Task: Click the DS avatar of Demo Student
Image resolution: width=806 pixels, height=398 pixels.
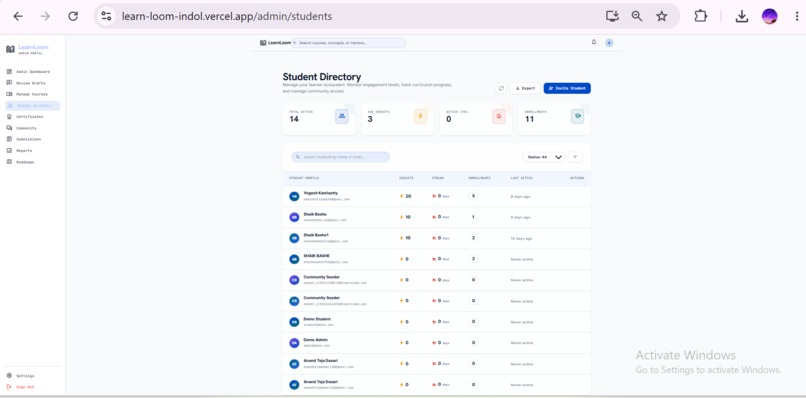Action: click(294, 322)
